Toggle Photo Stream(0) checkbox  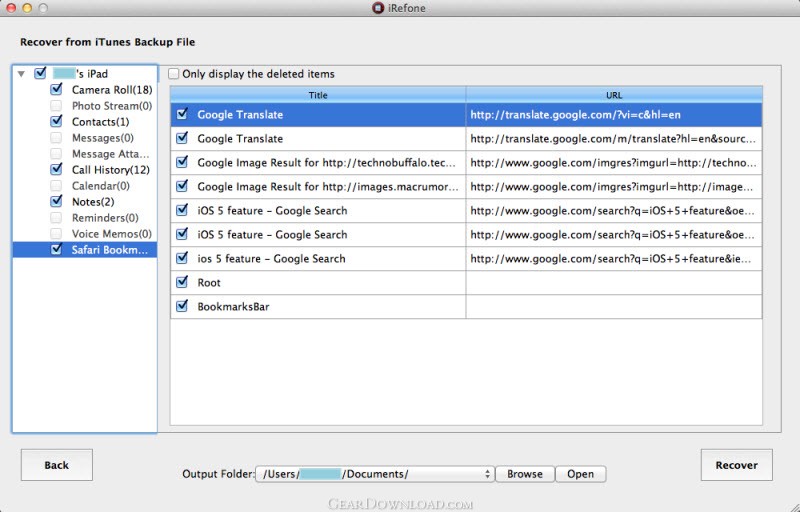point(56,106)
